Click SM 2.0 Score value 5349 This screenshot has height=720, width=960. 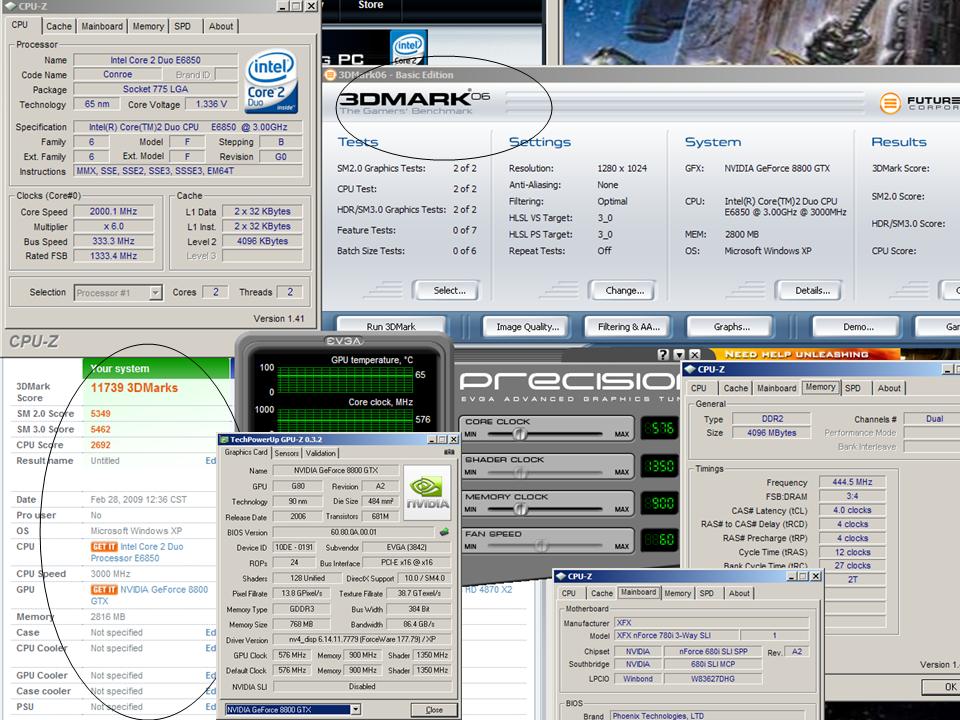(x=100, y=413)
